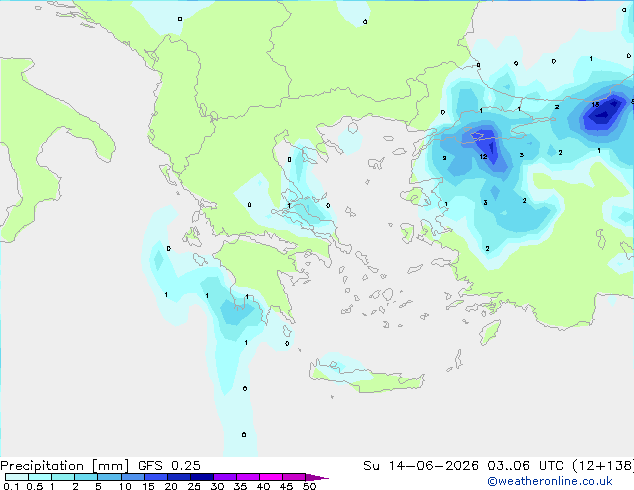
Task: Select the 'GFS 0.25' model label
Action: 169,466
